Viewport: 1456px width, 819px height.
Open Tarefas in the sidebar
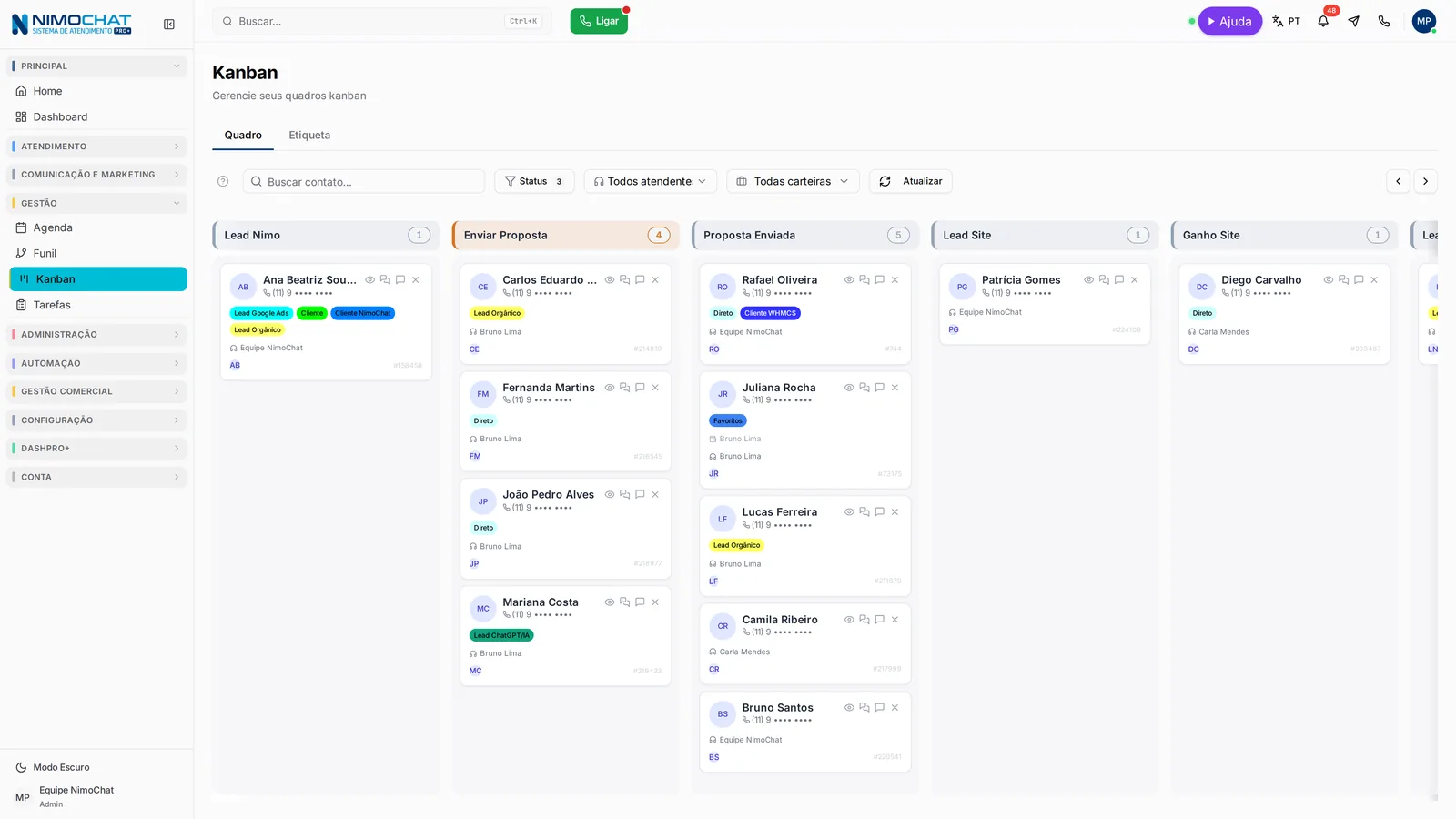[97, 305]
